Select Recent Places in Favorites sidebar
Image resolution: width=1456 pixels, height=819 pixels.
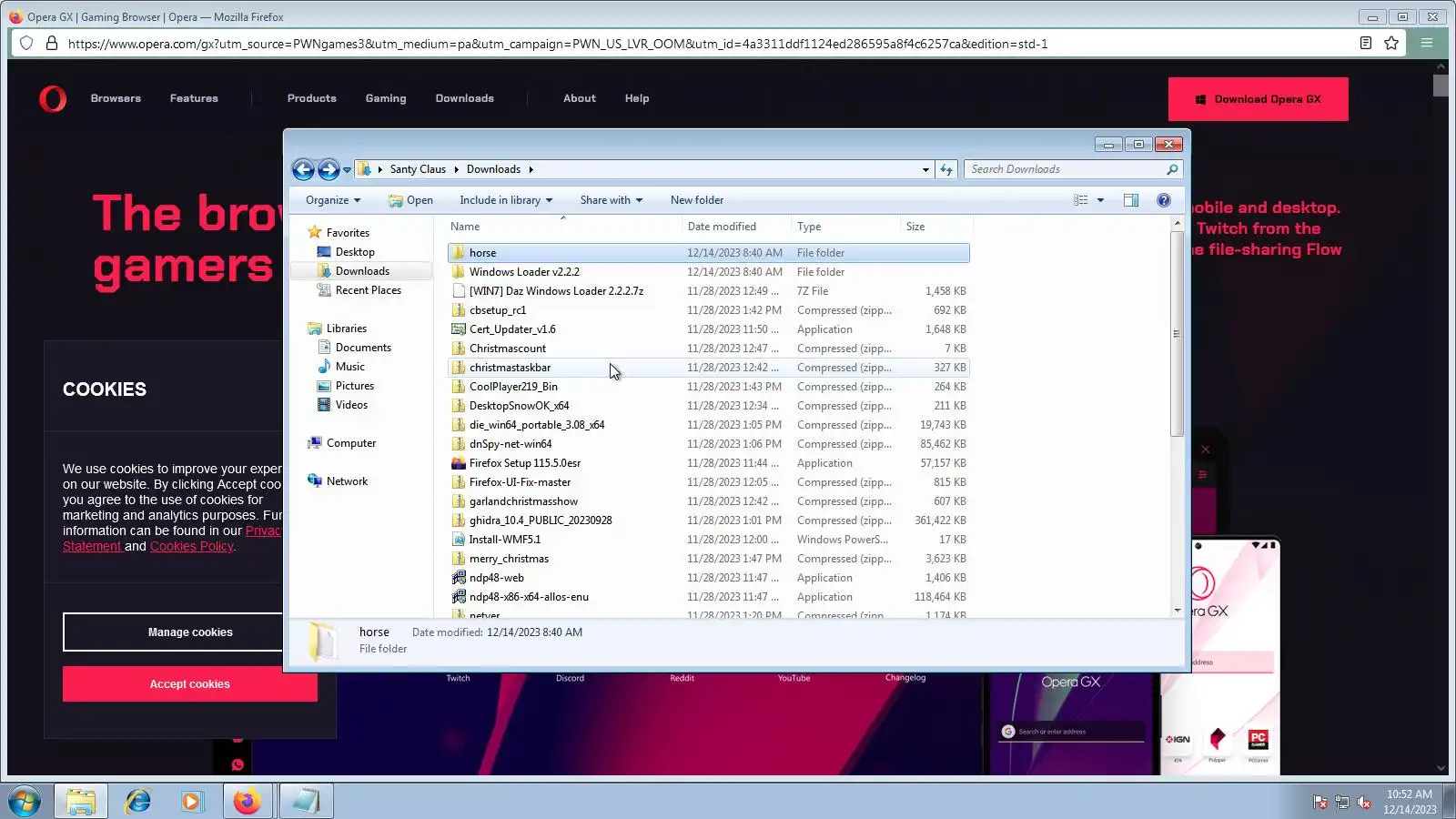tap(369, 290)
